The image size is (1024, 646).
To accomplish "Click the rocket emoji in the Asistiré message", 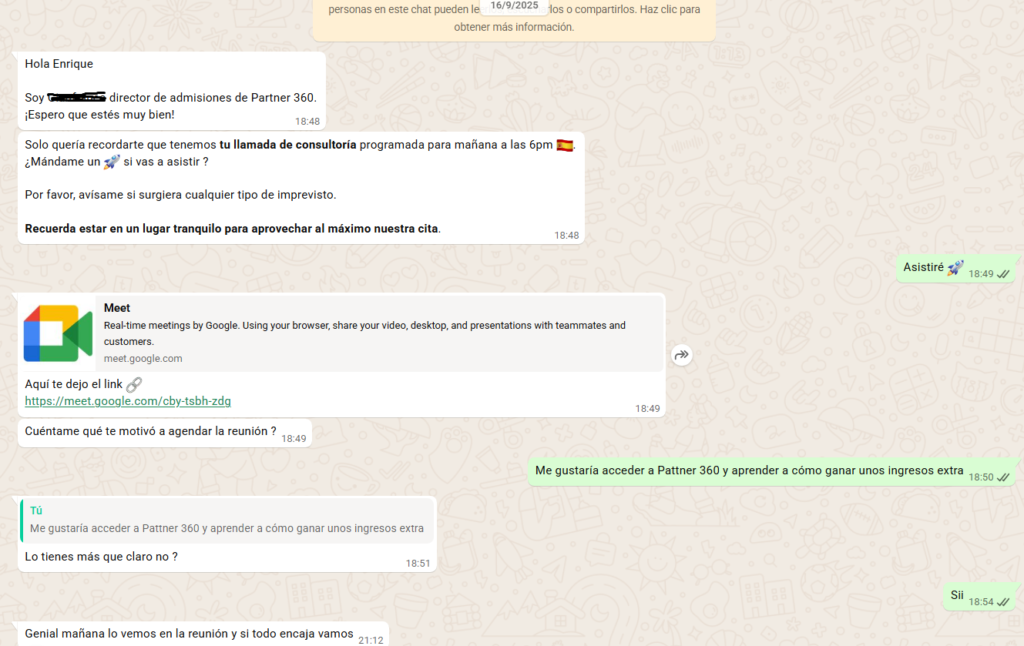I will (x=955, y=267).
